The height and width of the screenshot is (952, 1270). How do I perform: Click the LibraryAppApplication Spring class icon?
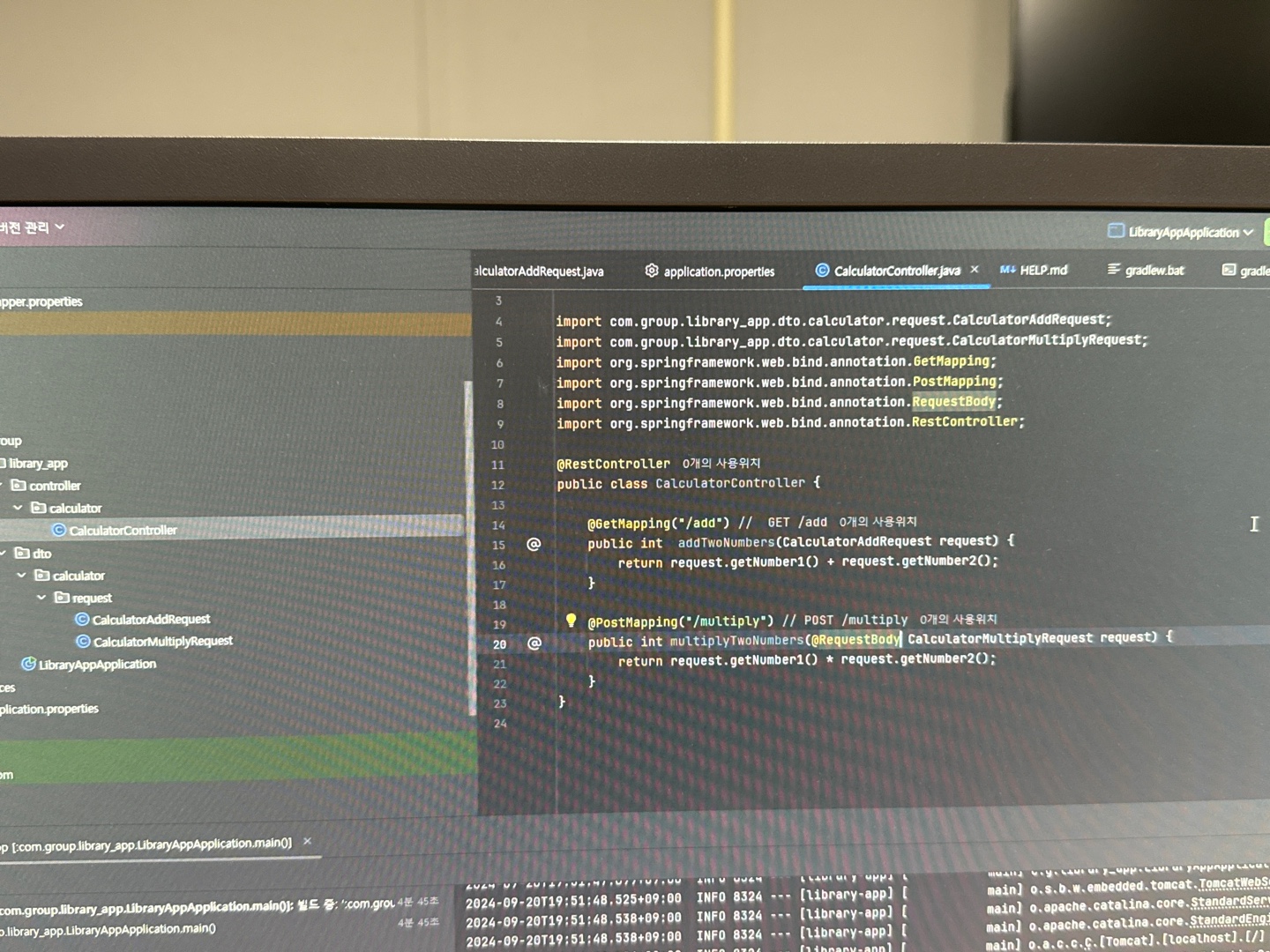(x=28, y=664)
